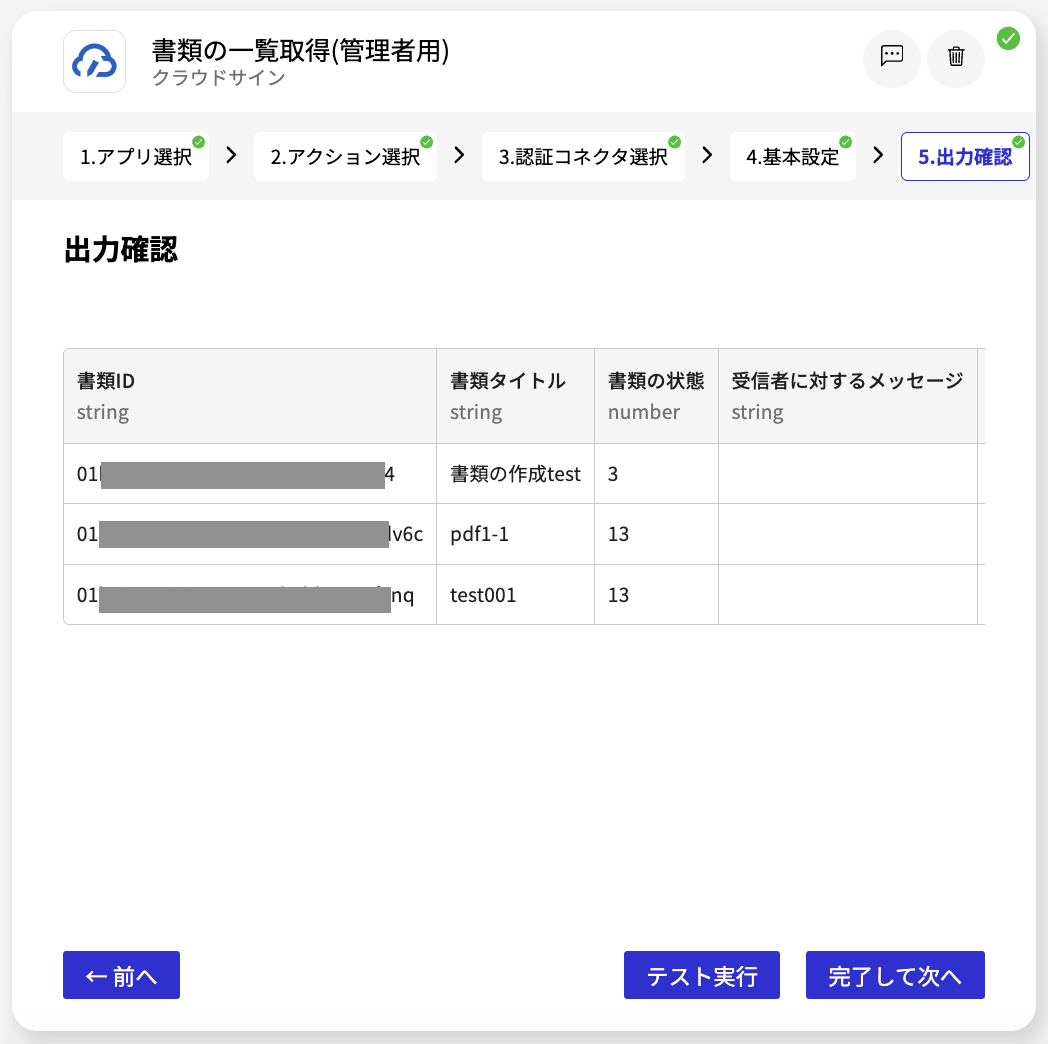
Task: Click the 書類タイトル column header
Action: (x=515, y=396)
